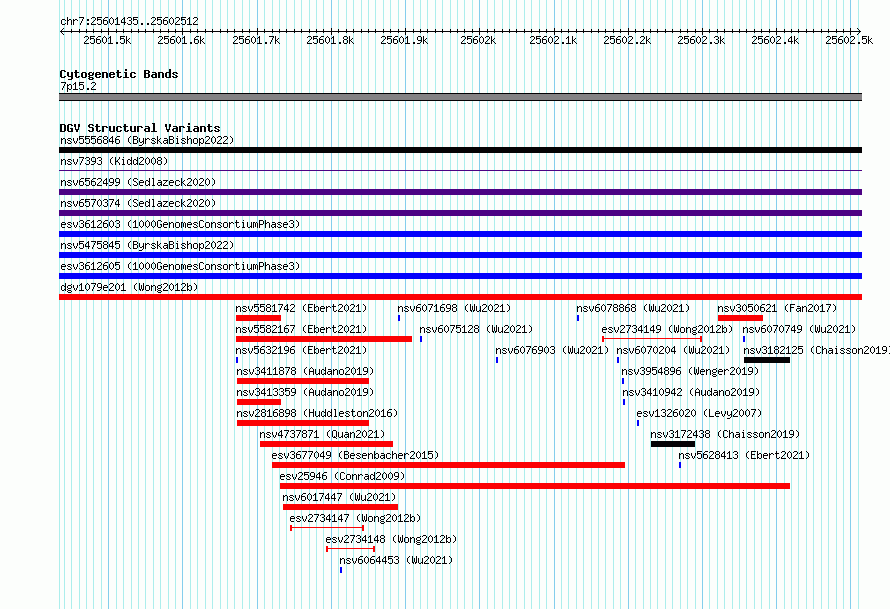Open nsv6078868 (Wu2021) variant label
The image size is (890, 609).
(633, 308)
